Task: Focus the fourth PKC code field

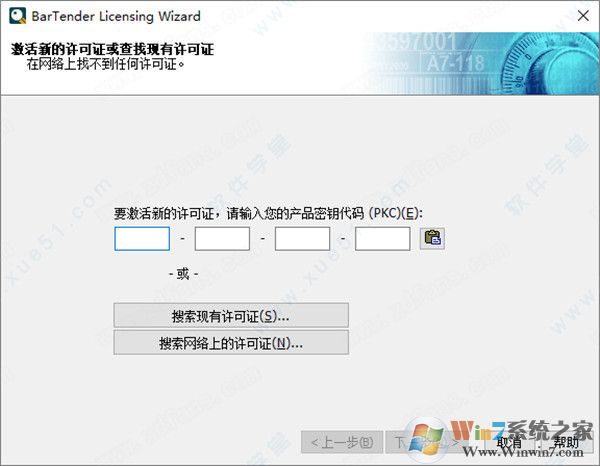Action: tap(383, 239)
